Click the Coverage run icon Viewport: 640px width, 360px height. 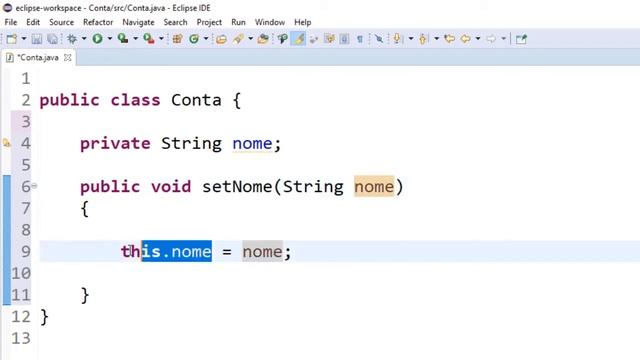(x=122, y=39)
